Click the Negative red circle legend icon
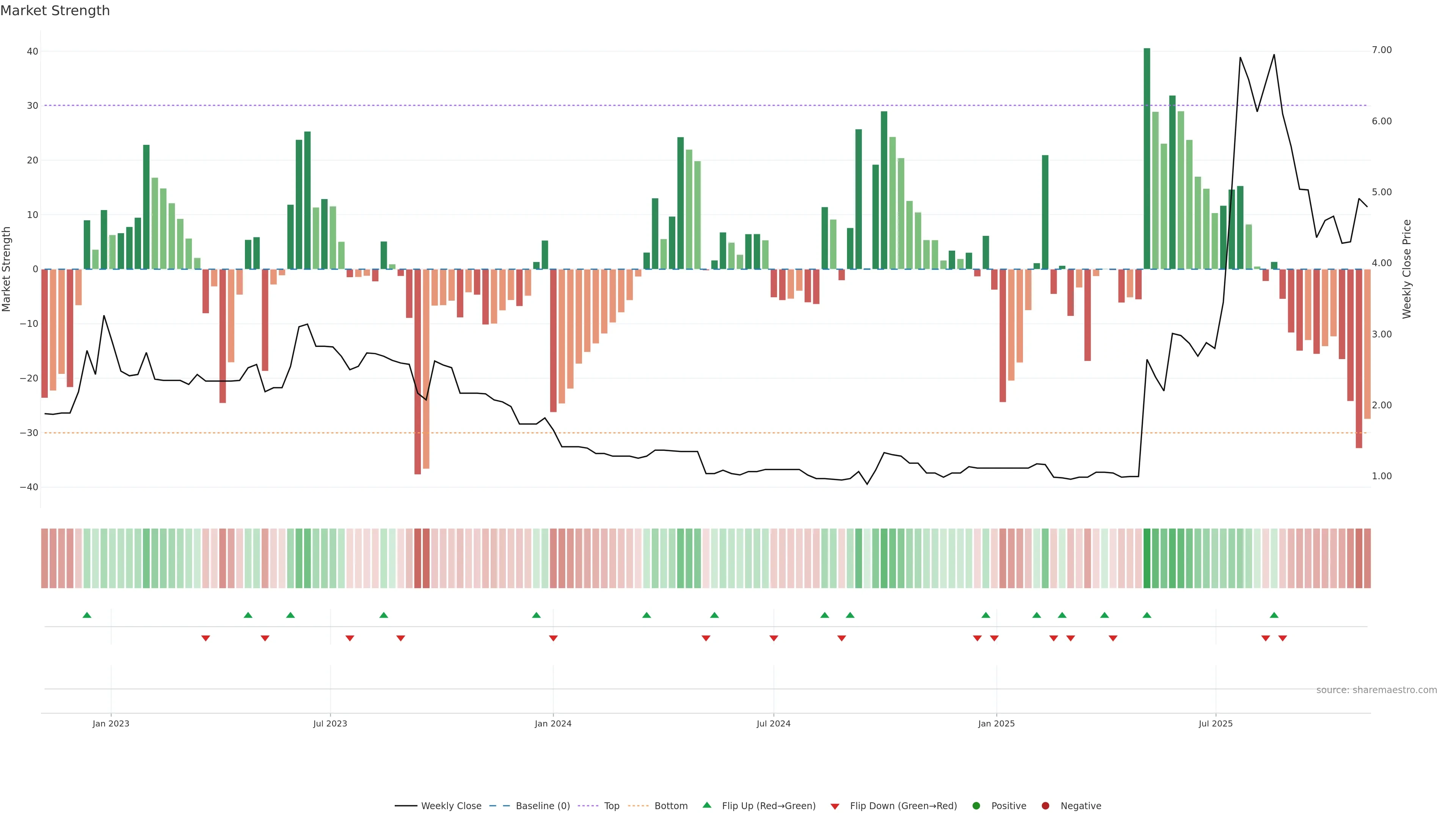The width and height of the screenshot is (1456, 819). [1045, 805]
